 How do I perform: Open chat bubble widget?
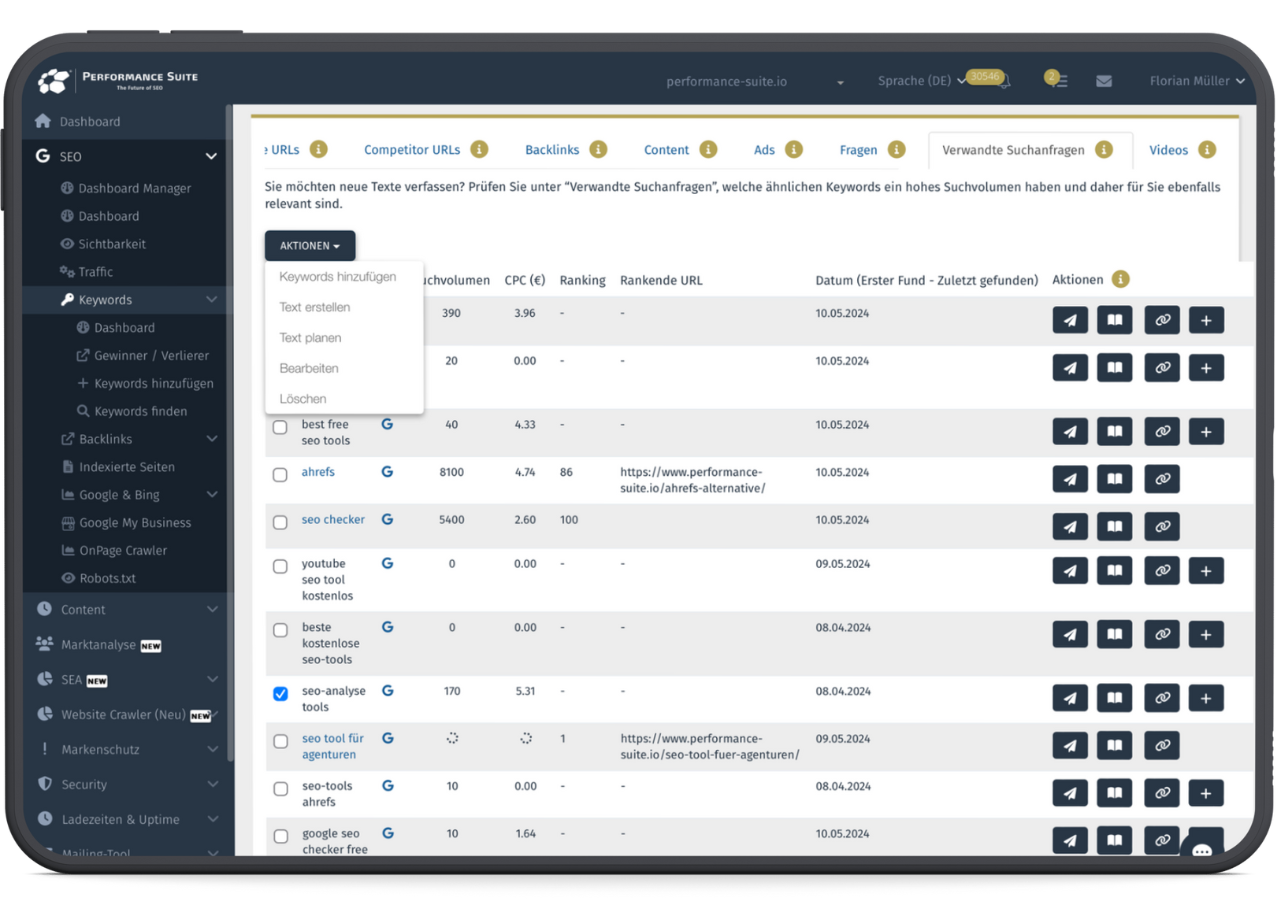(x=1202, y=851)
